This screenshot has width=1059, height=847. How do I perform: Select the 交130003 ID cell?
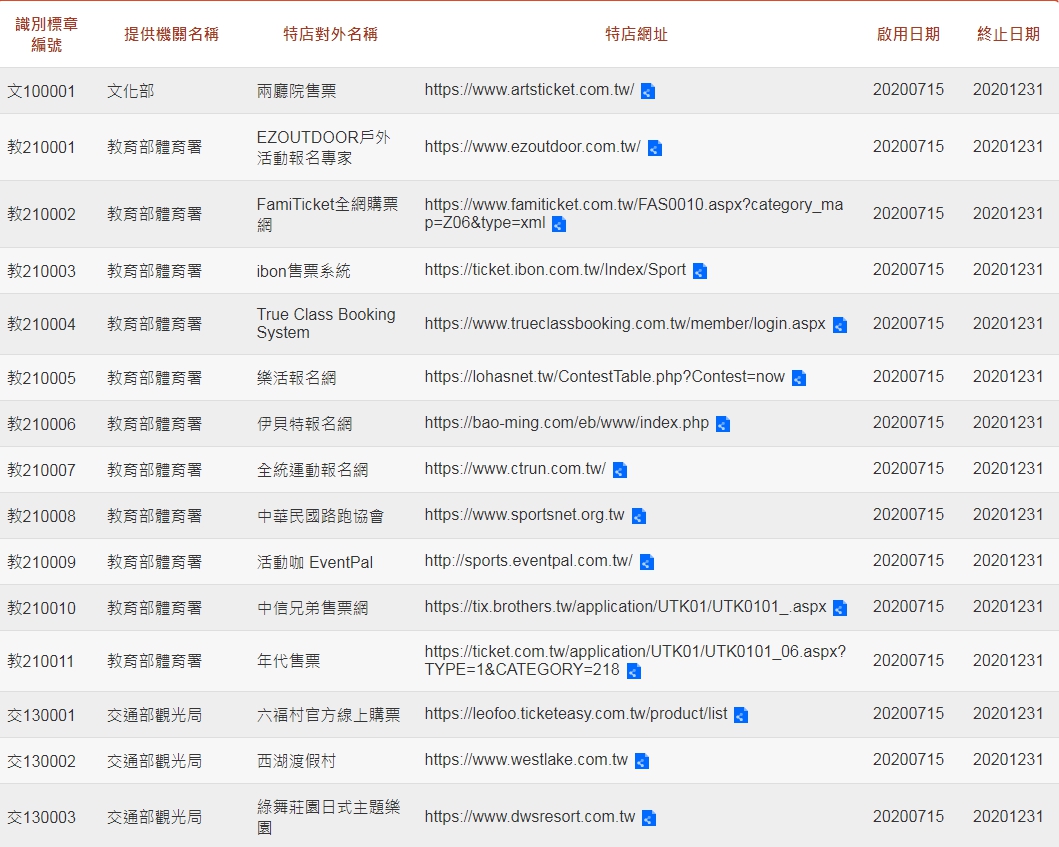[x=41, y=818]
